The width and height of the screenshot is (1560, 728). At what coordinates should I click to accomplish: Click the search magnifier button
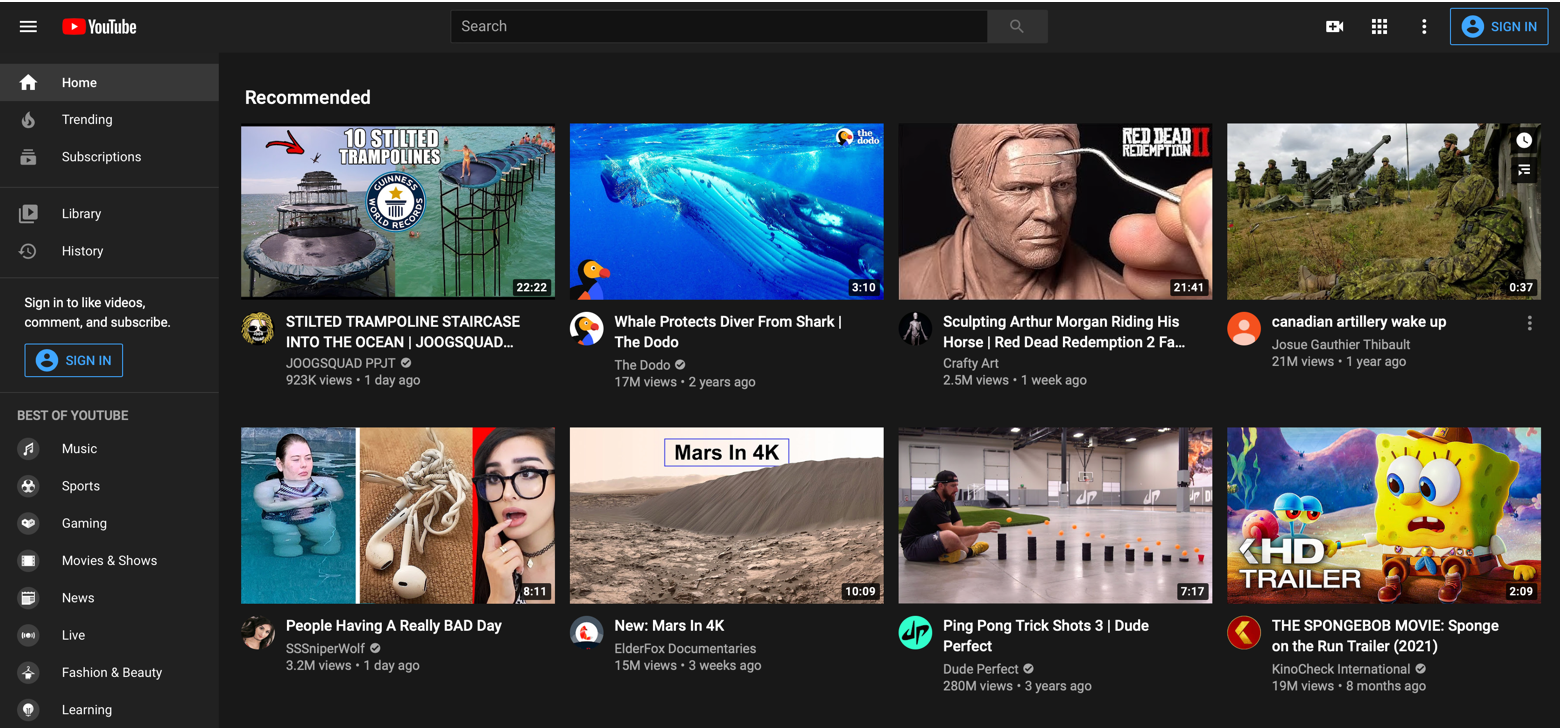[x=1017, y=27]
